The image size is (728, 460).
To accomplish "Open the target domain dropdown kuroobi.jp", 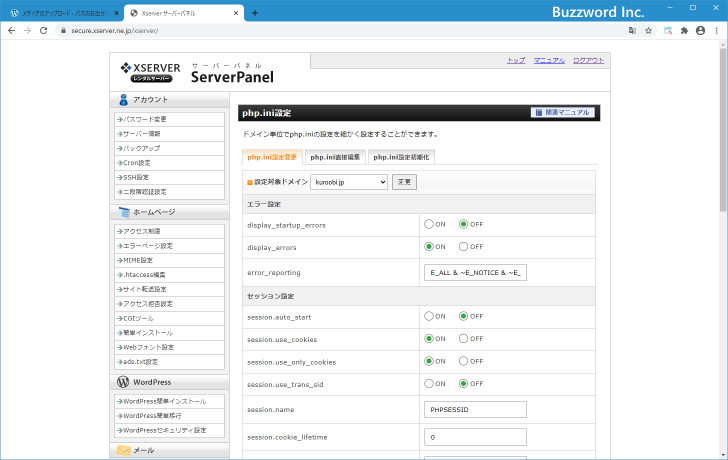I will coord(349,182).
